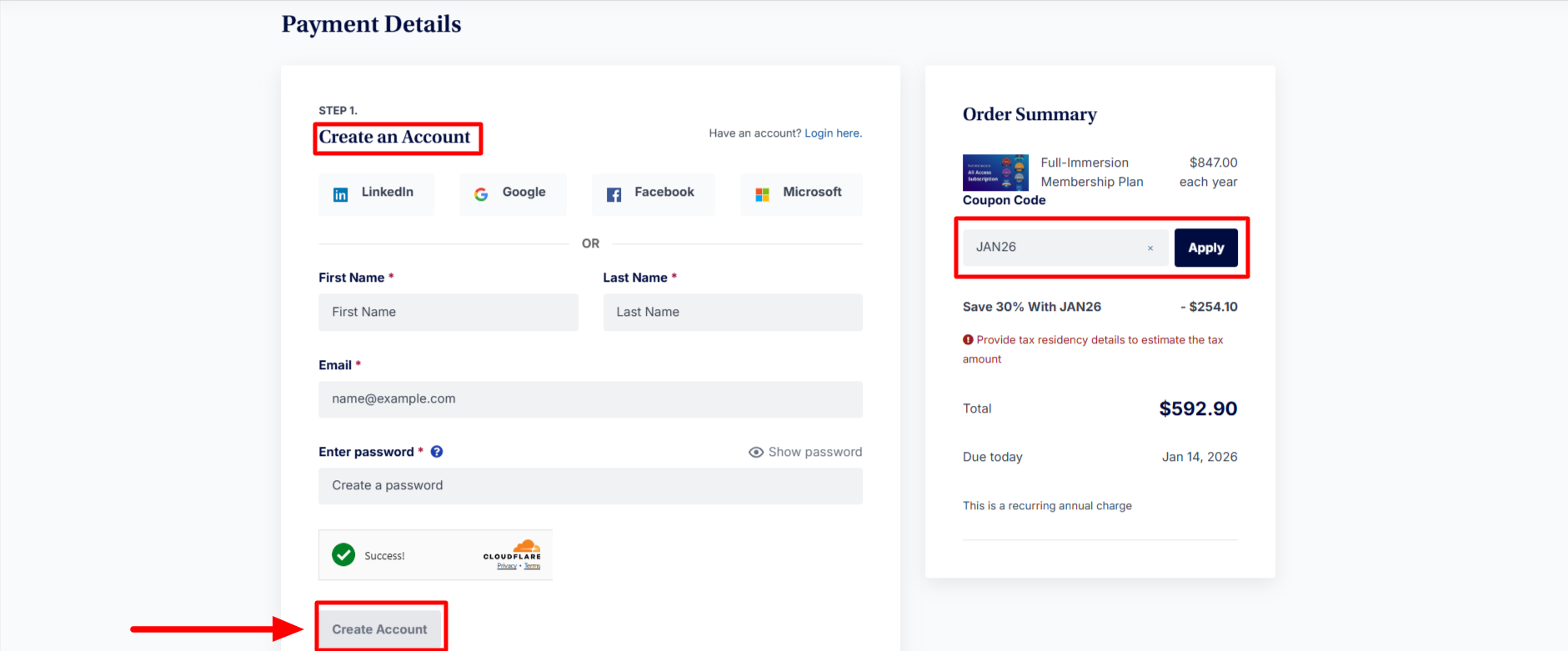Click the Create a password field
This screenshot has height=651, width=1568.
click(x=590, y=486)
